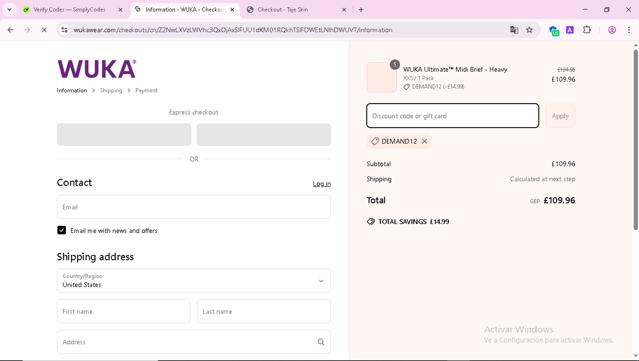Click the Payment breadcrumb step

tap(146, 90)
